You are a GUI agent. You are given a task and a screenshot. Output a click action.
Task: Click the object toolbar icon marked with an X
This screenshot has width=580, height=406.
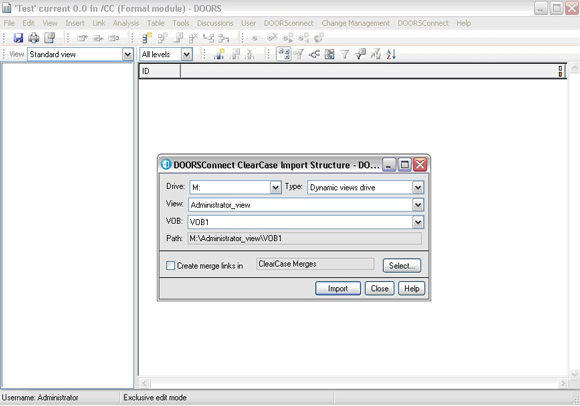(x=193, y=38)
